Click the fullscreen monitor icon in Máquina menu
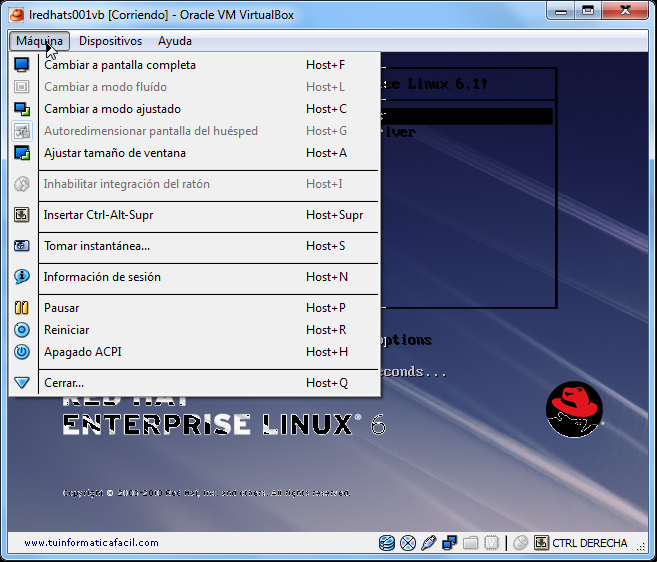This screenshot has height=562, width=657. pyautogui.click(x=22, y=65)
